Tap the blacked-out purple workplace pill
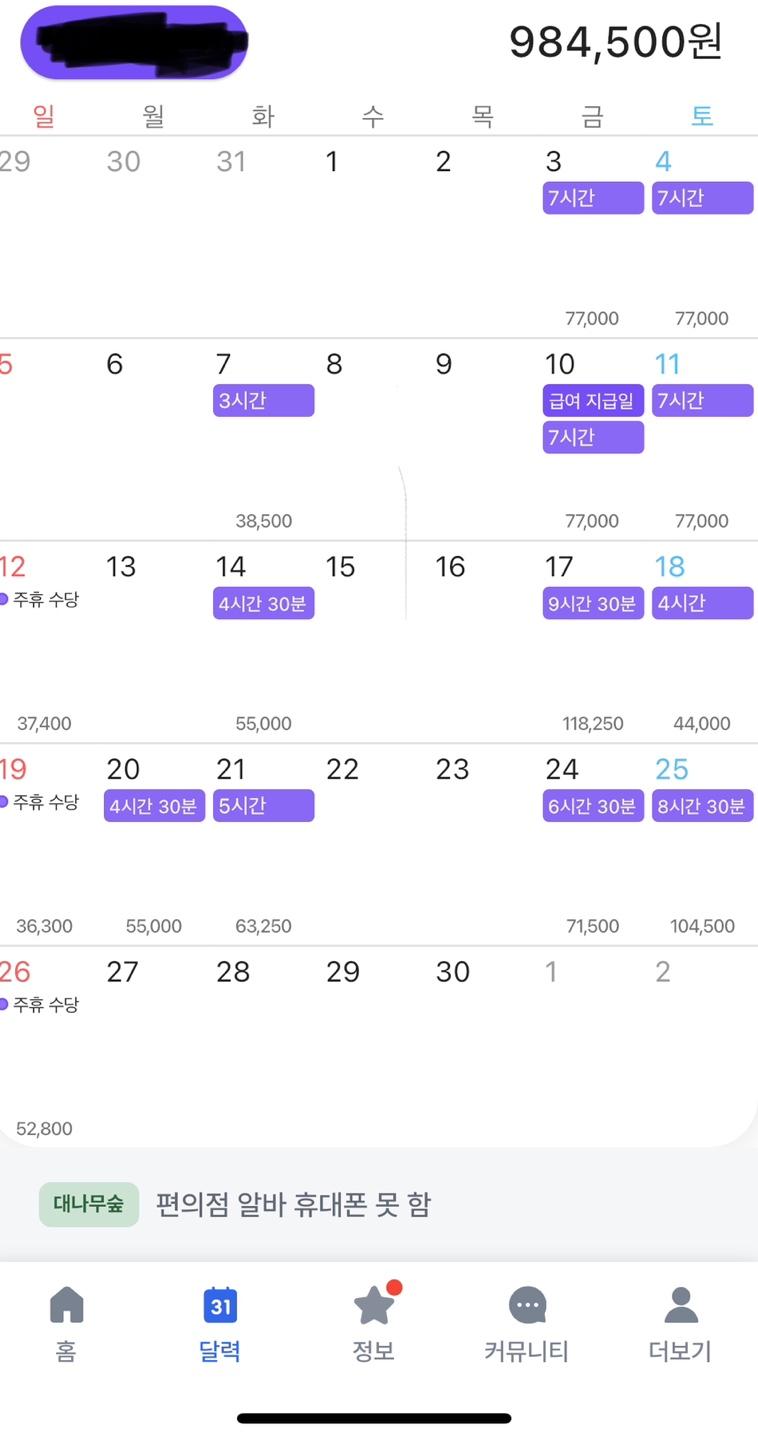 (134, 42)
